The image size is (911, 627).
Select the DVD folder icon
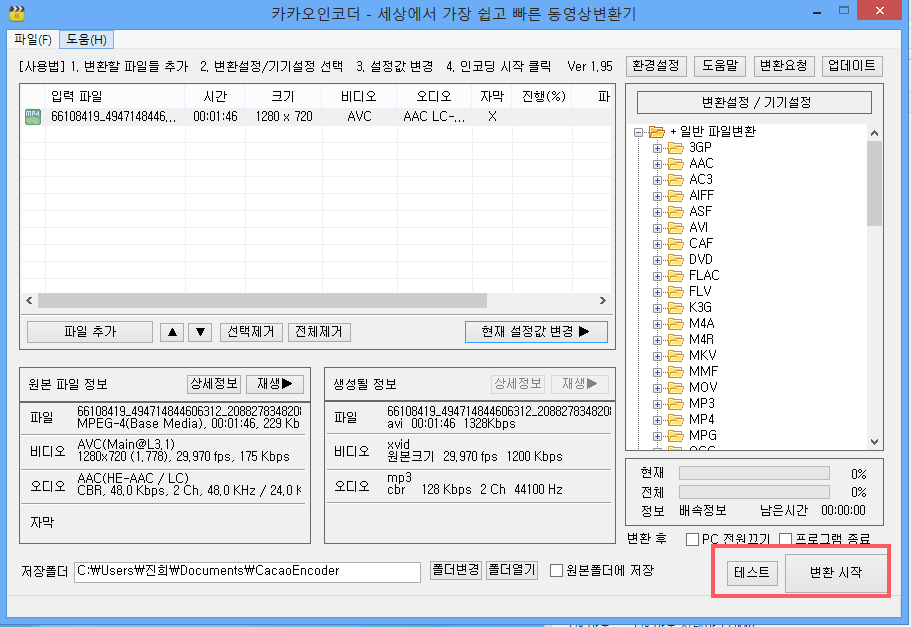pos(675,260)
